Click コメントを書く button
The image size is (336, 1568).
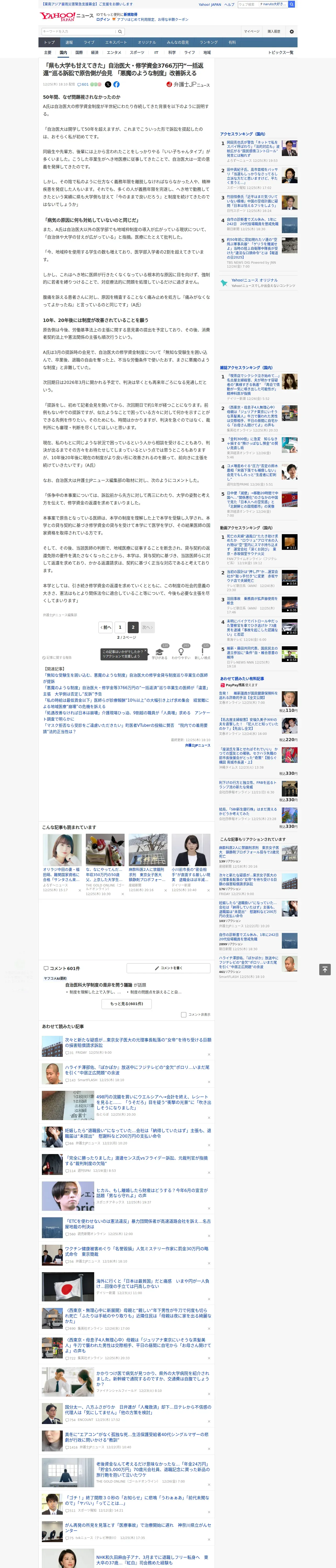point(168,968)
